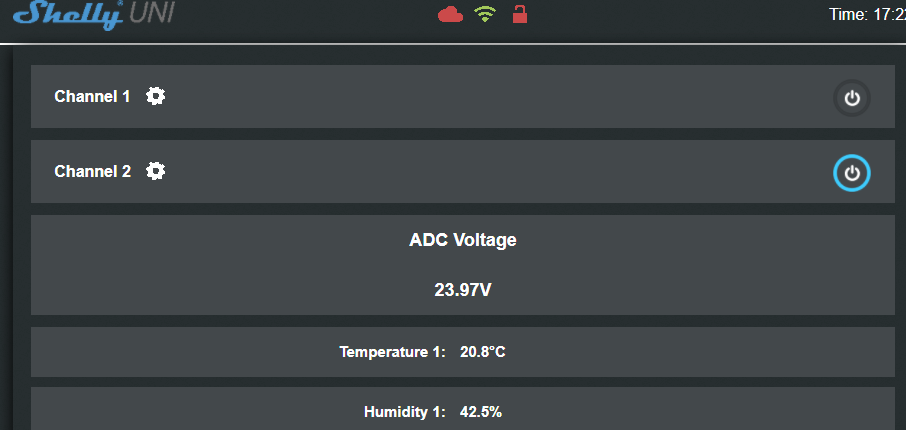Select the Channel 2 label

pyautogui.click(x=92, y=172)
